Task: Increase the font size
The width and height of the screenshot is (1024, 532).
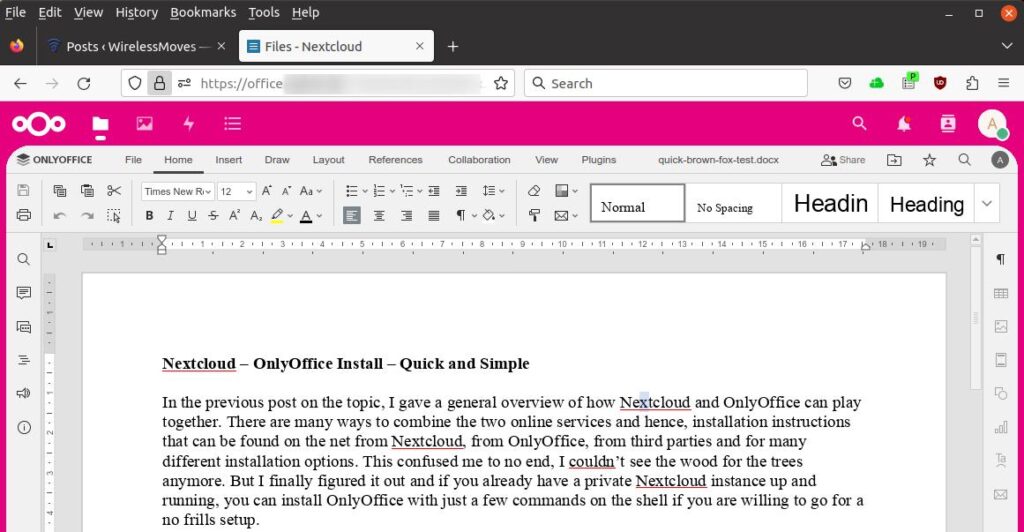Action: [266, 191]
